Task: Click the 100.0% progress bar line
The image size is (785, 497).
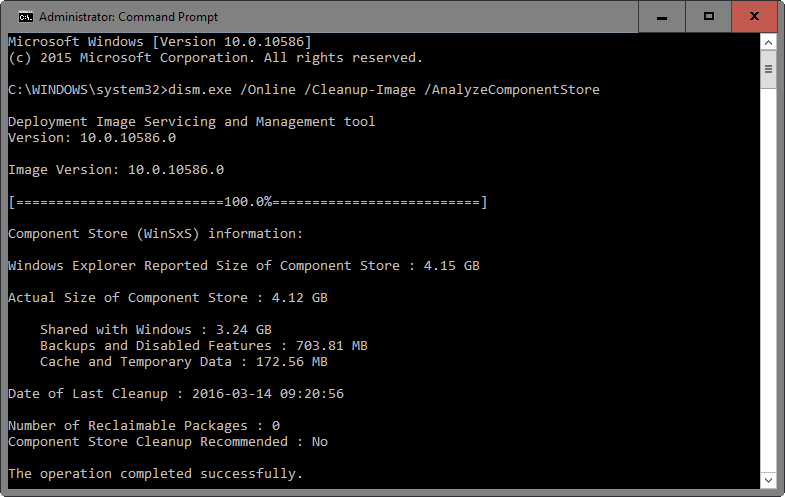Action: (x=248, y=202)
